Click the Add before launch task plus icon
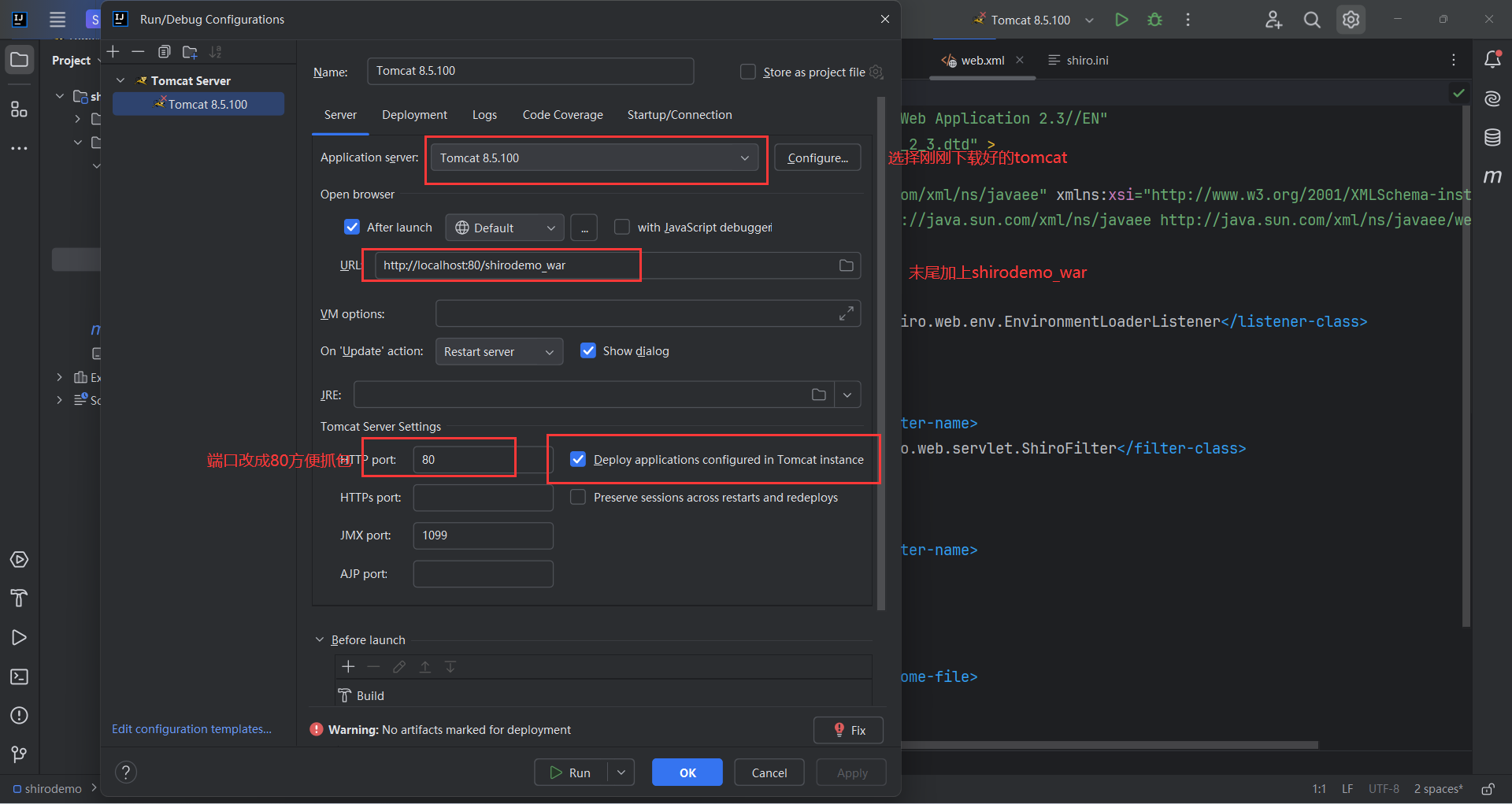 [348, 667]
